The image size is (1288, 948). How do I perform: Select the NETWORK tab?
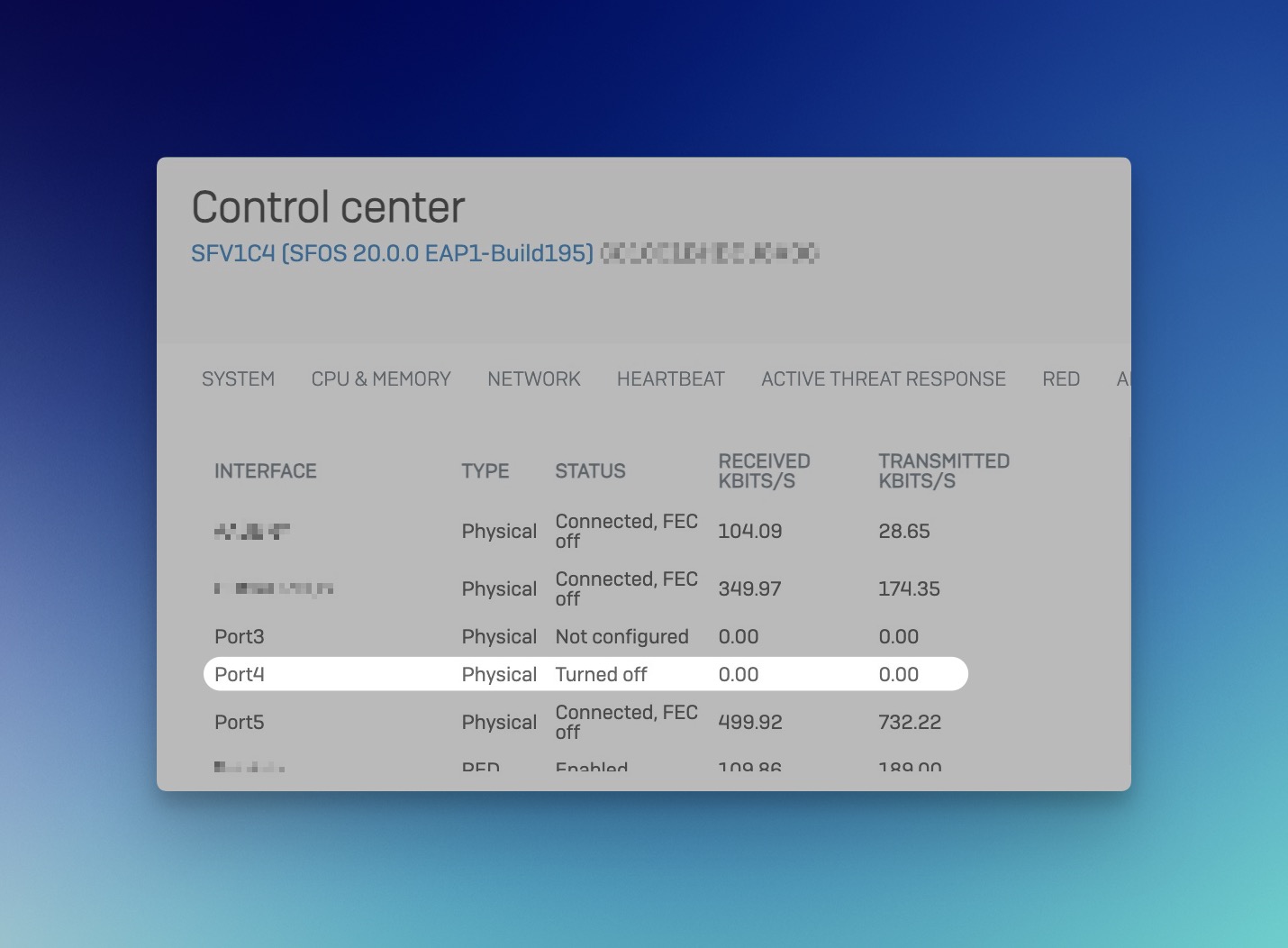[x=534, y=379]
